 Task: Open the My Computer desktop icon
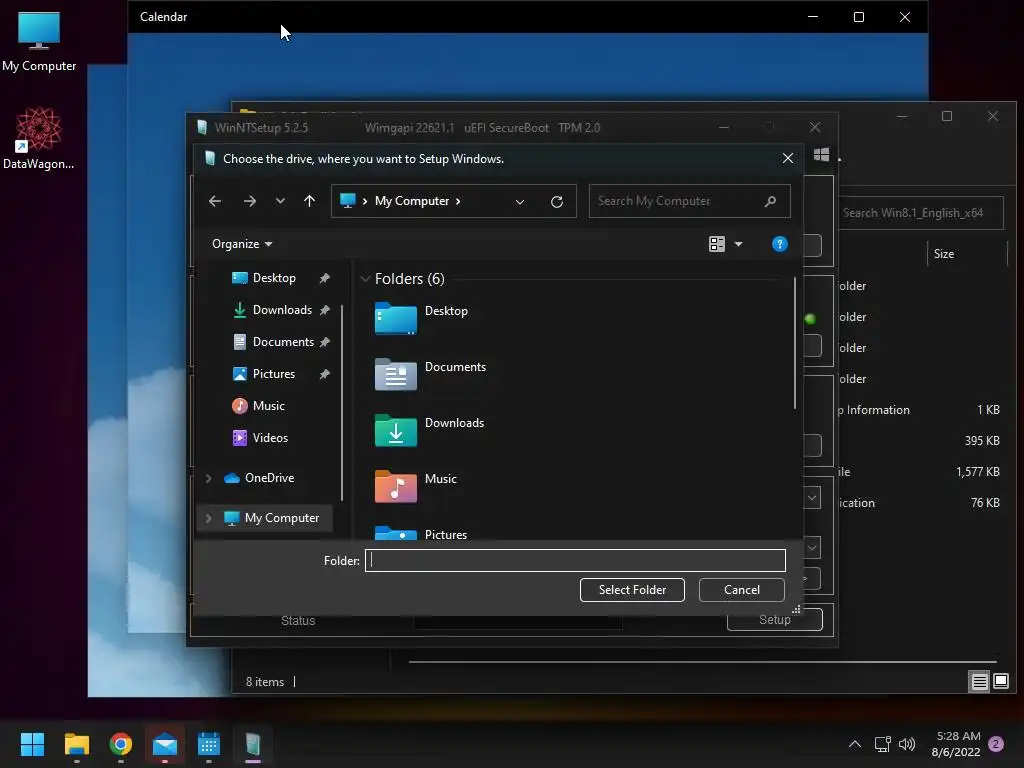pos(39,42)
